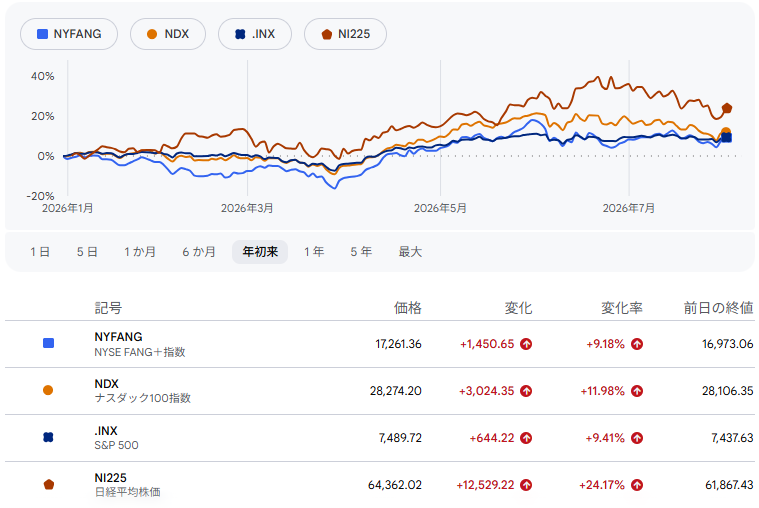Click the 2026年5月 axis label
759x508 pixels.
click(440, 208)
